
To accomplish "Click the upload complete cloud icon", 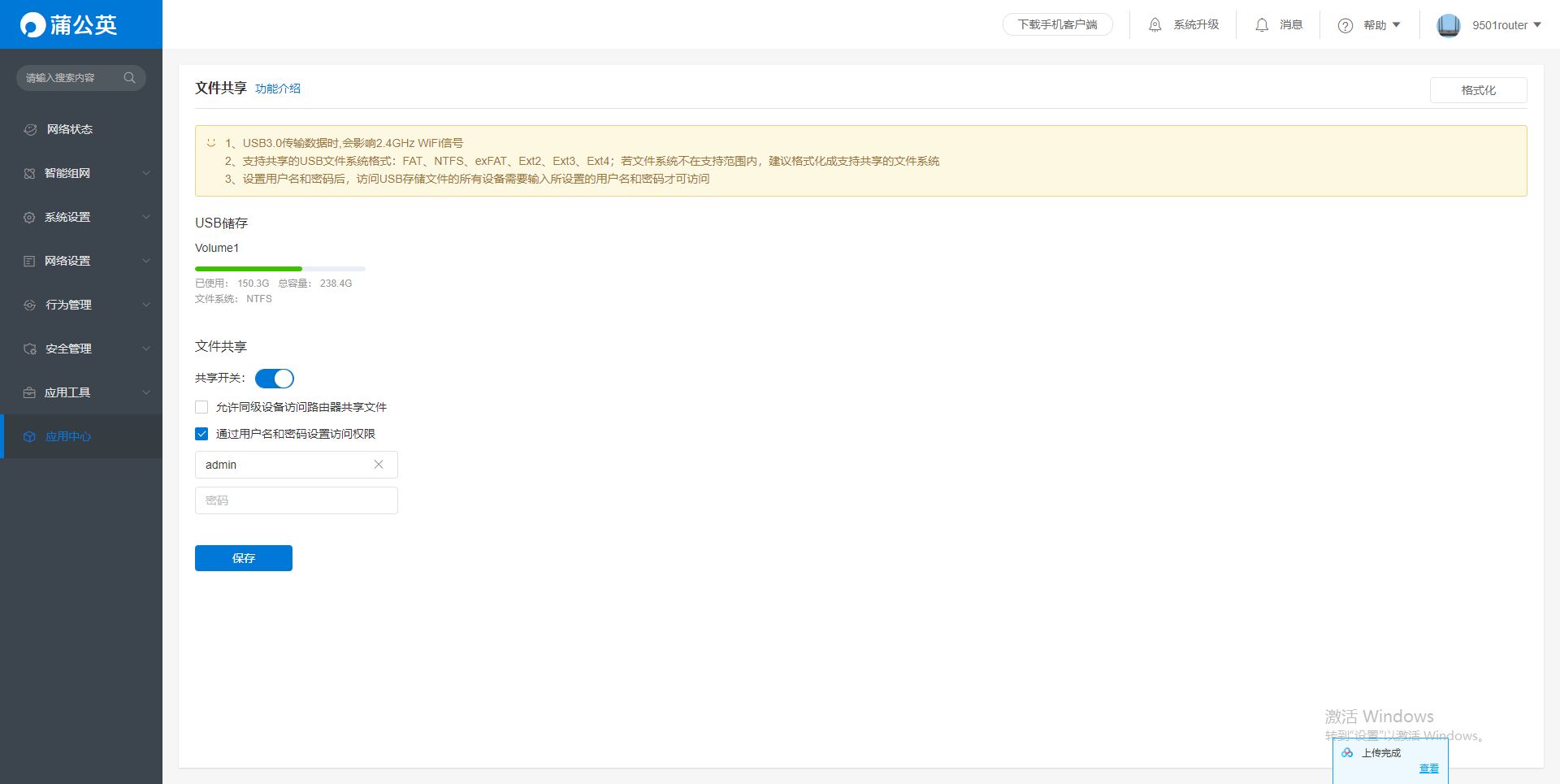I will coord(1347,753).
